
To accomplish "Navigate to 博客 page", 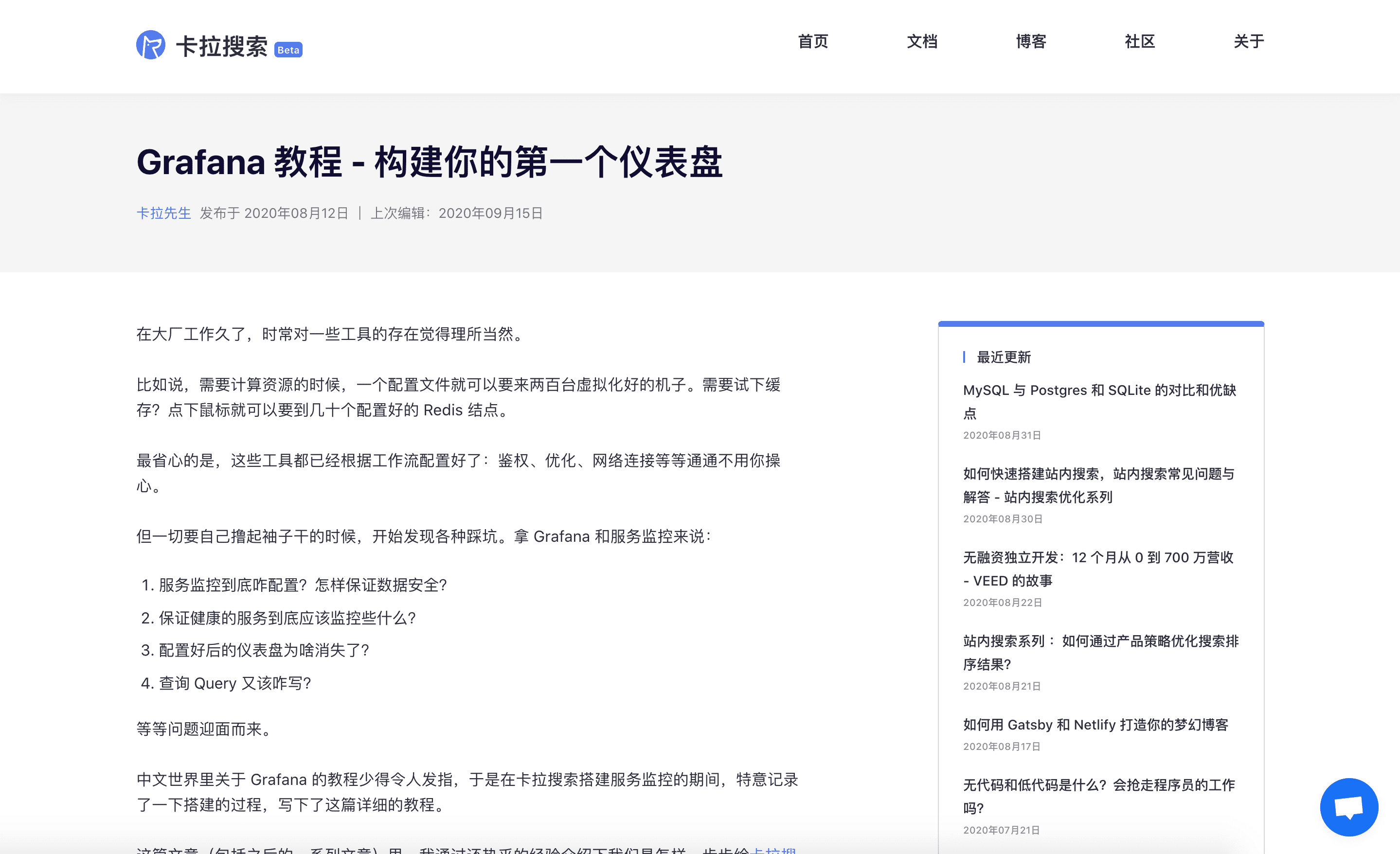I will click(x=1031, y=41).
